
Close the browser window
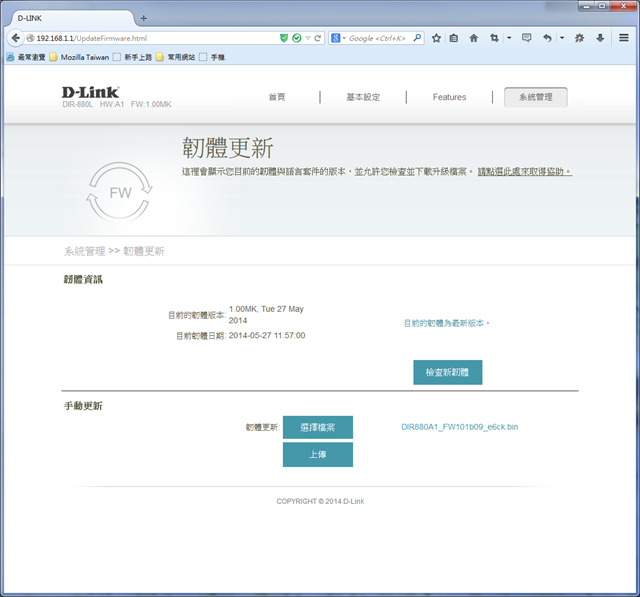click(623, 6)
